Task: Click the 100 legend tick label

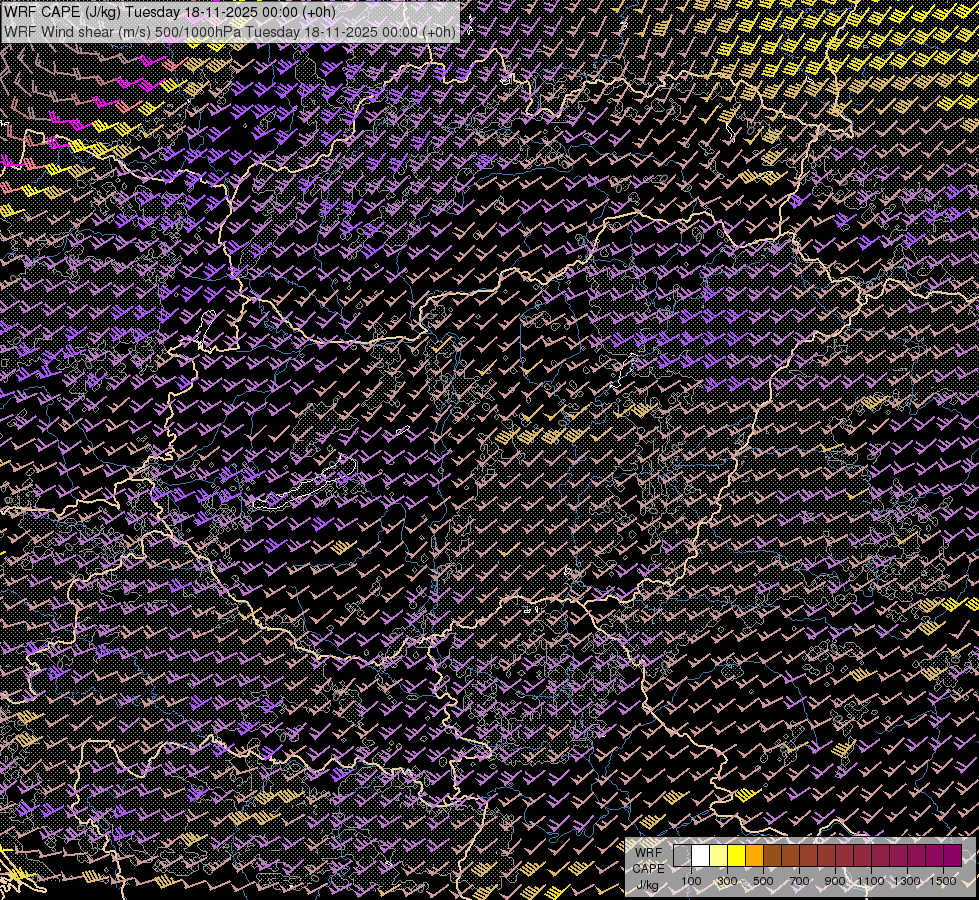Action: [x=691, y=881]
